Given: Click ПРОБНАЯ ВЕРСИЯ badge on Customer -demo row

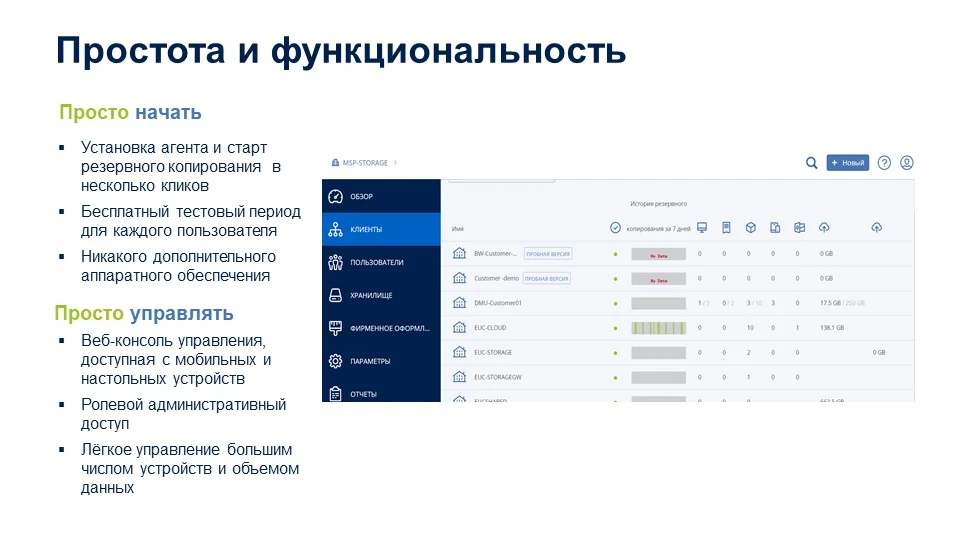Looking at the screenshot, I should 547,278.
